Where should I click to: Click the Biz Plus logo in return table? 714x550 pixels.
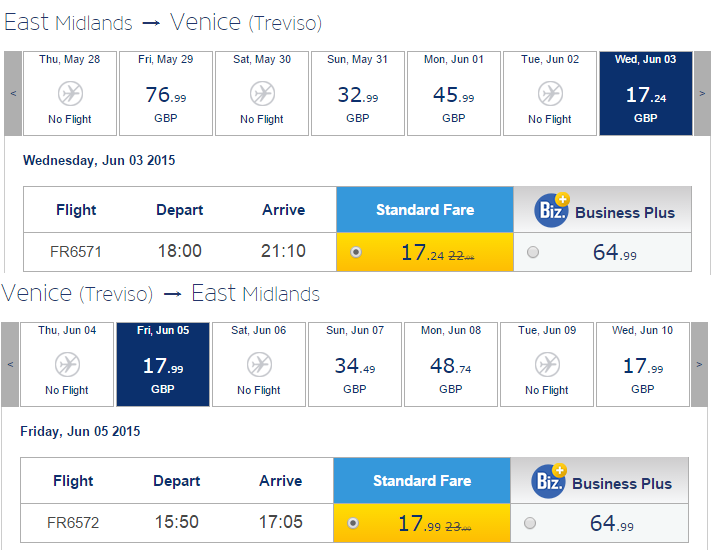pos(549,481)
